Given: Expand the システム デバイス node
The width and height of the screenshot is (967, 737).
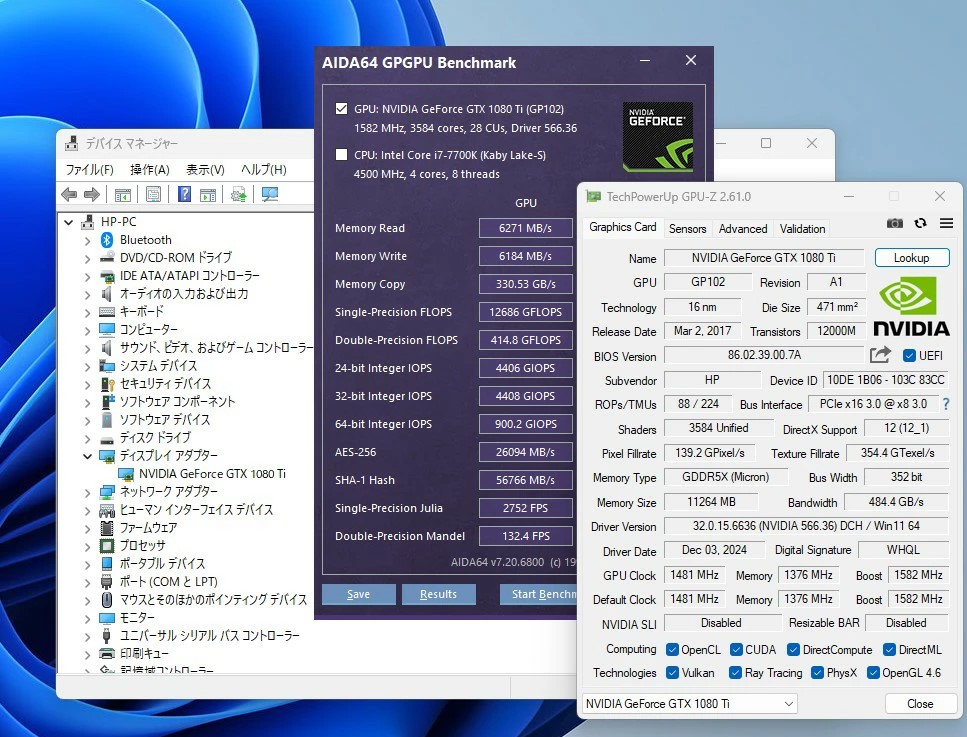Looking at the screenshot, I should (x=87, y=366).
